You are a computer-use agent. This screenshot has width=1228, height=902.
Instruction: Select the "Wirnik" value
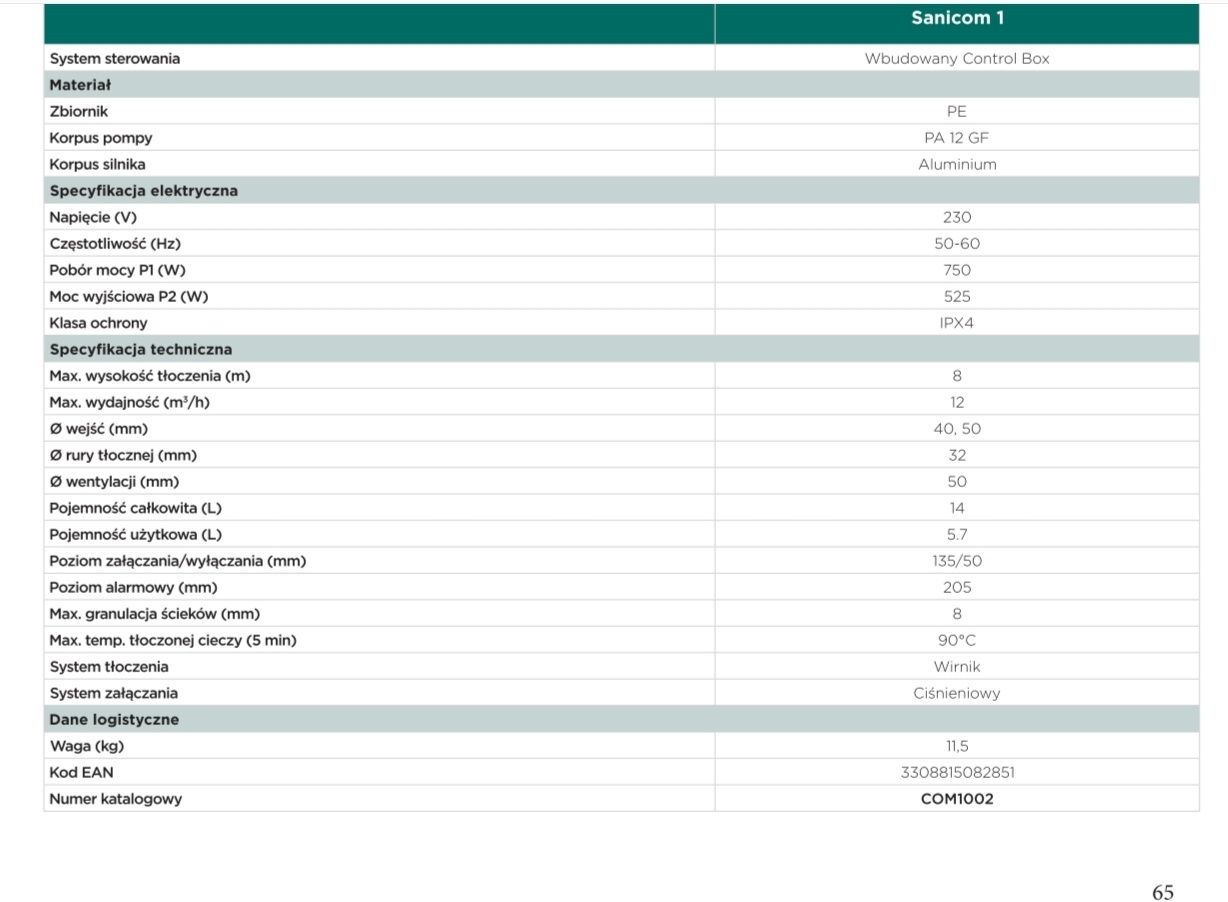pos(957,667)
